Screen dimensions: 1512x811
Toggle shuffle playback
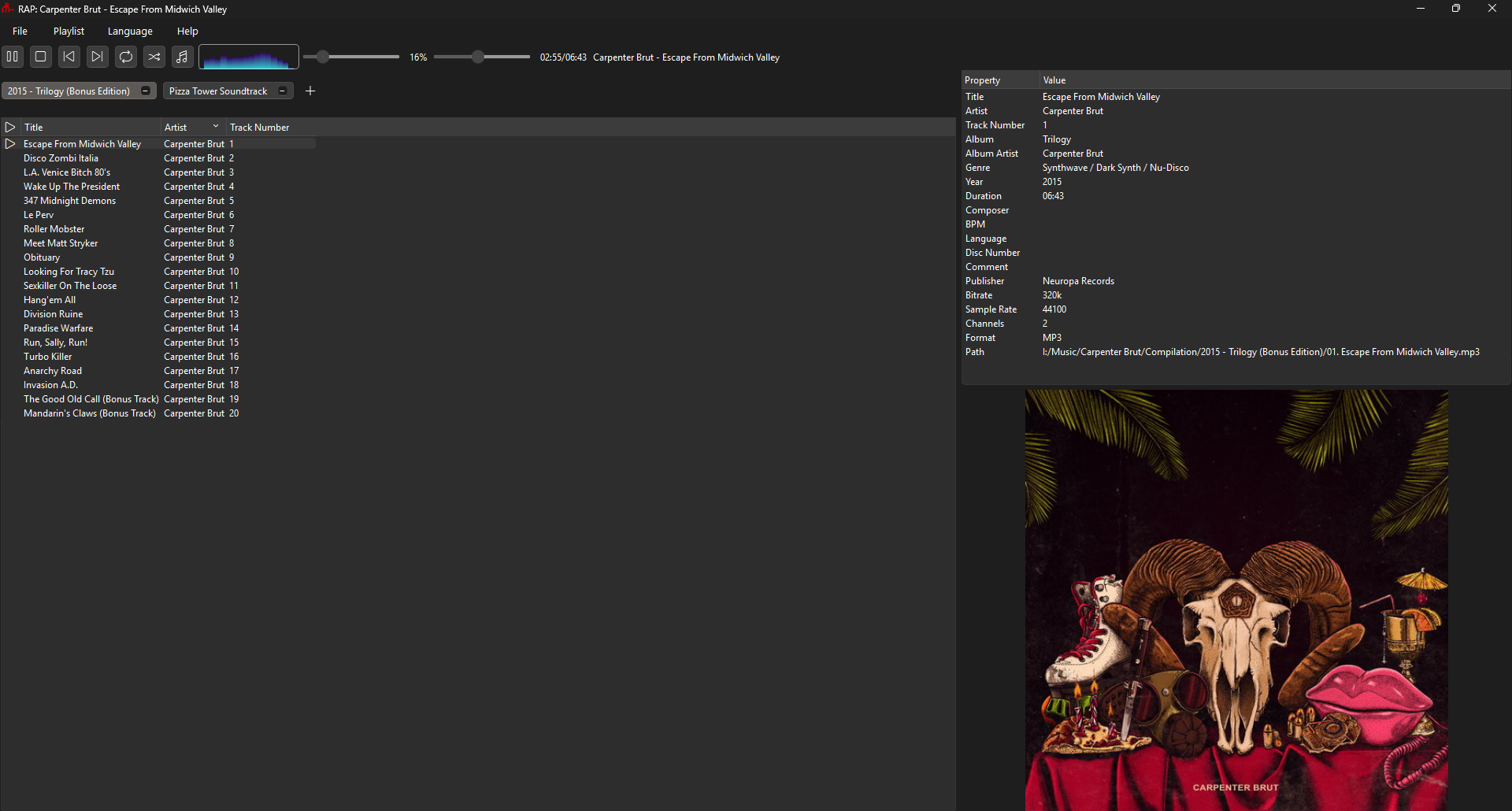[154, 57]
